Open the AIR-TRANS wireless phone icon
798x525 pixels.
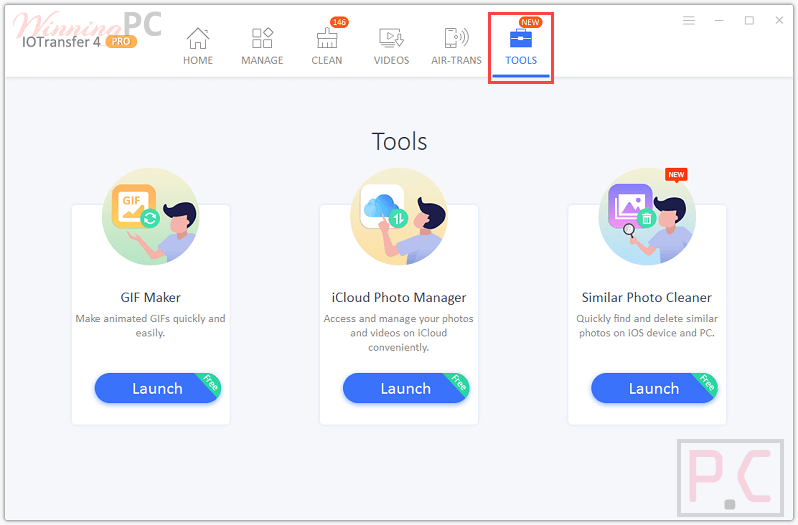[456, 38]
